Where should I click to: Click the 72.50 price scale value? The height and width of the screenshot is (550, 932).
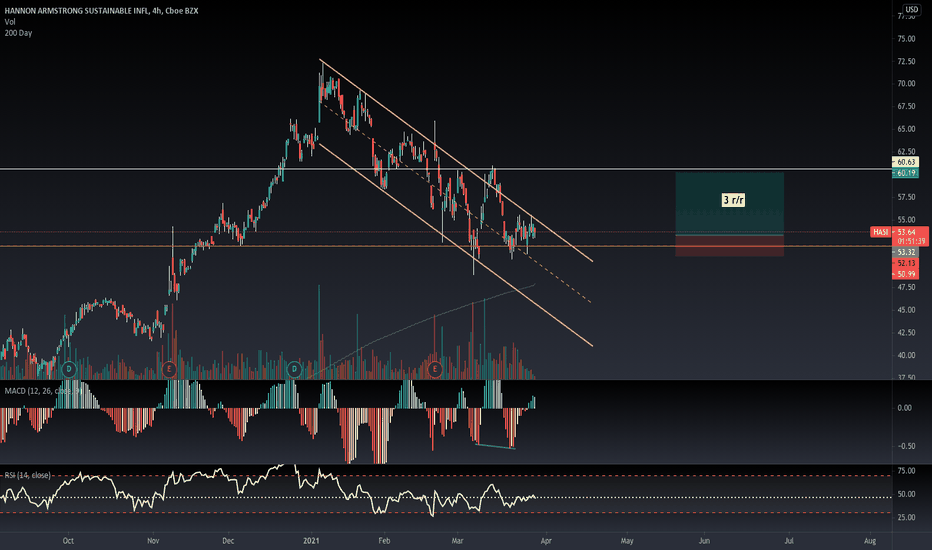tap(906, 61)
